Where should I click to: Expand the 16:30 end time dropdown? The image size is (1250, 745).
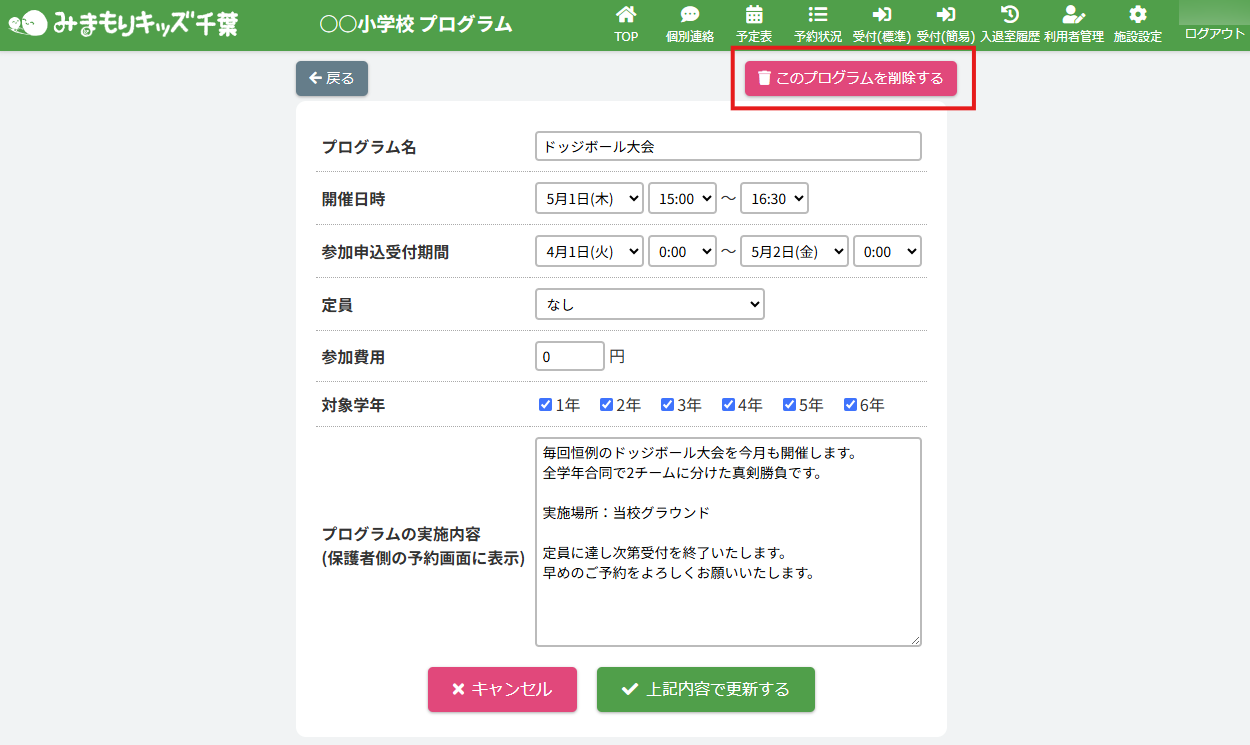[773, 199]
